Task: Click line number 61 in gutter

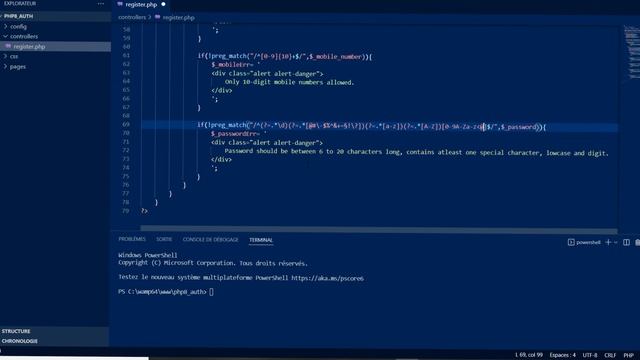Action: point(126,56)
